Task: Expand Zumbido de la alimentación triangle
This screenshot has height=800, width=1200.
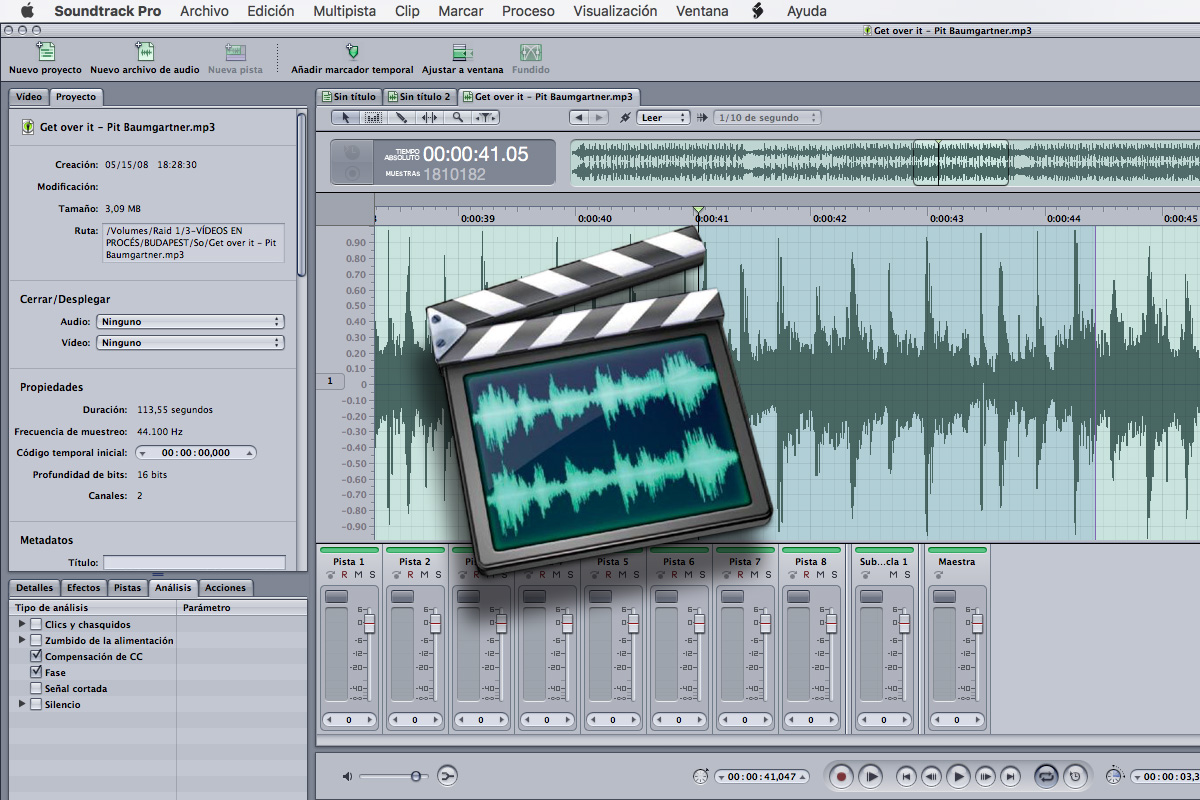Action: click(x=22, y=641)
